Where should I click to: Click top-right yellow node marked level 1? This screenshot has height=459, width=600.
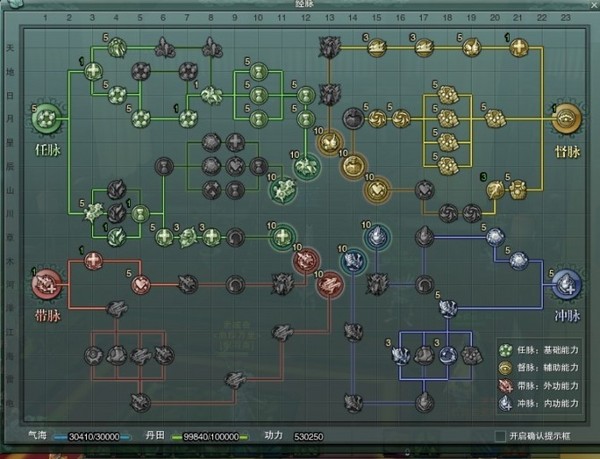pyautogui.click(x=519, y=46)
